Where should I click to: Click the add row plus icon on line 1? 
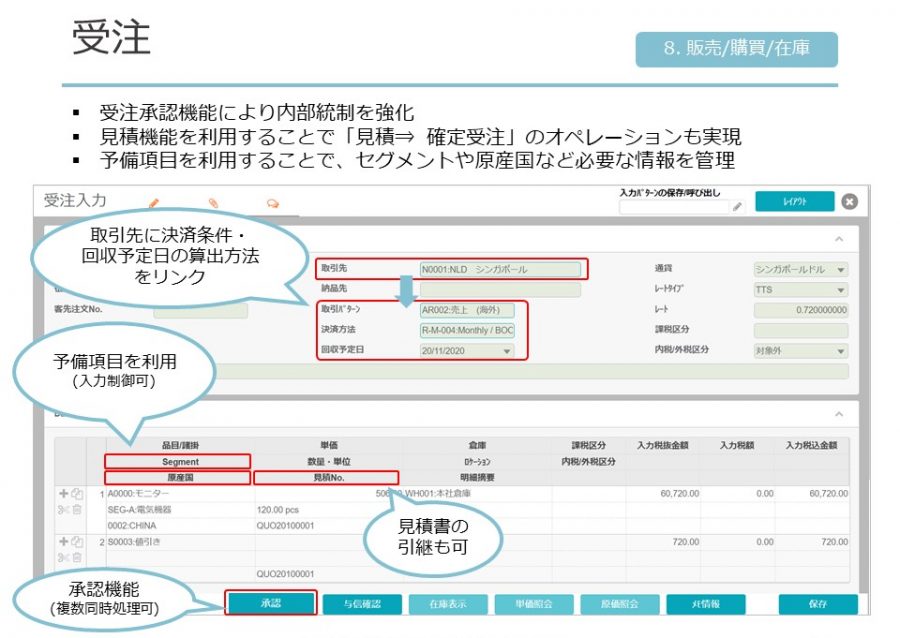[x=64, y=494]
